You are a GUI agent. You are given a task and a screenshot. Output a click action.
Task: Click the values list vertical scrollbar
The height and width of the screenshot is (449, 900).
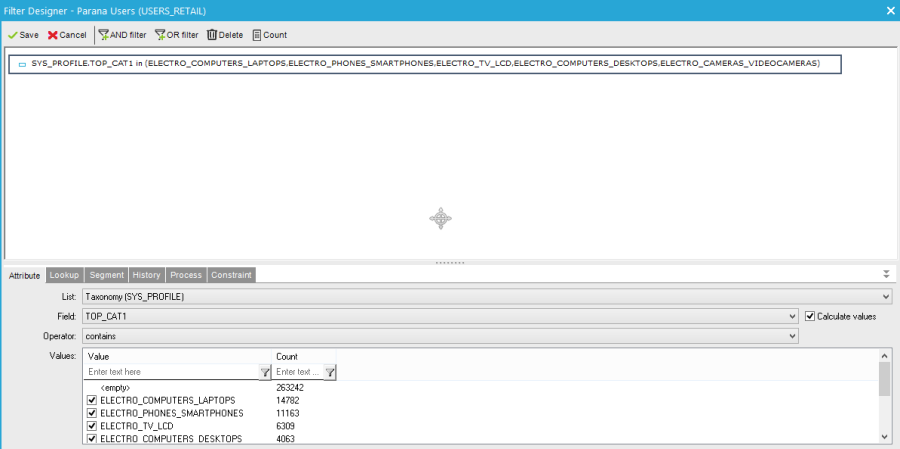click(884, 380)
